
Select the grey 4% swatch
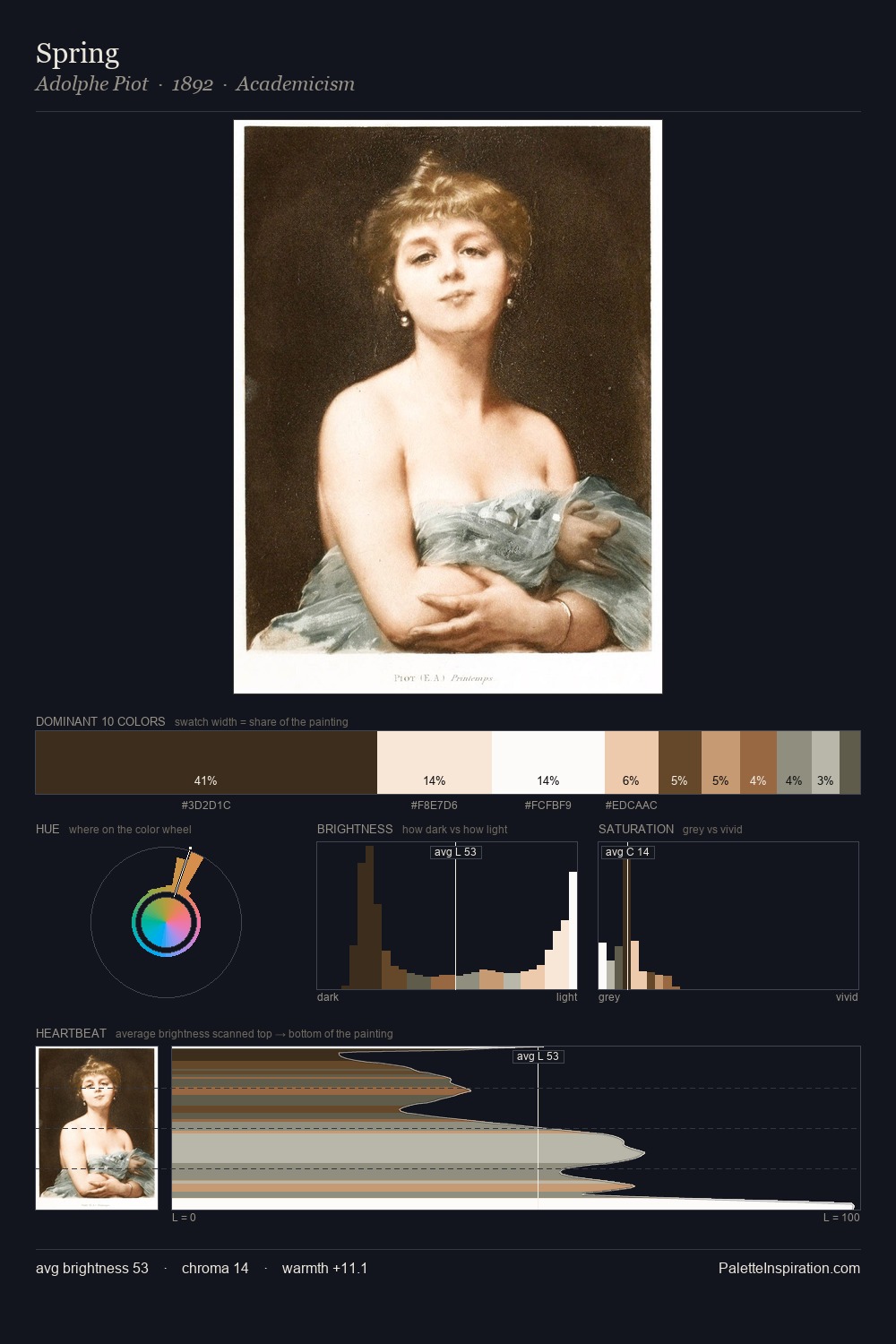794,762
